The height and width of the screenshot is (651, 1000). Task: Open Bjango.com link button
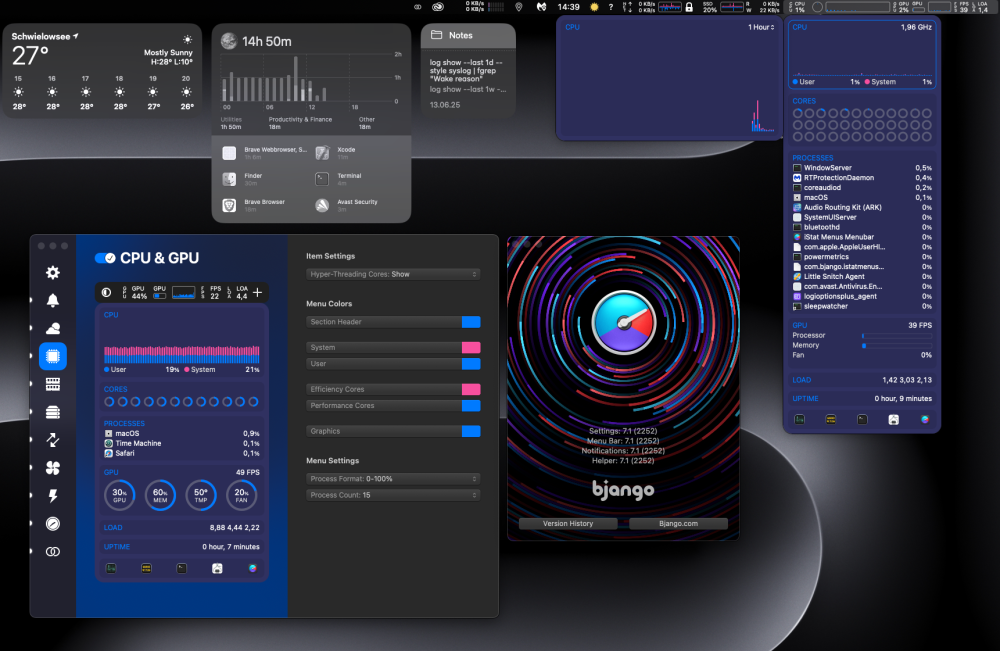coord(678,523)
